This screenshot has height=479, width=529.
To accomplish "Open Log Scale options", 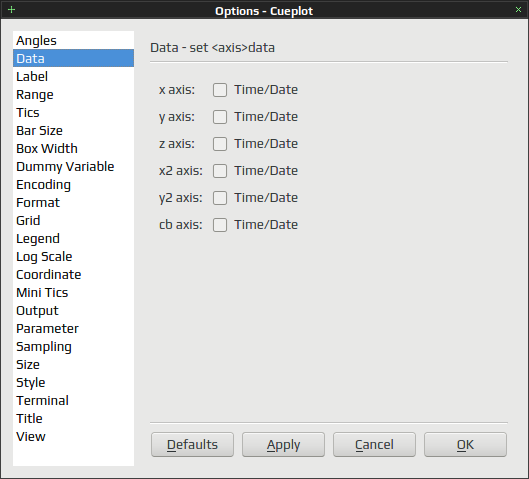I will 73,256.
